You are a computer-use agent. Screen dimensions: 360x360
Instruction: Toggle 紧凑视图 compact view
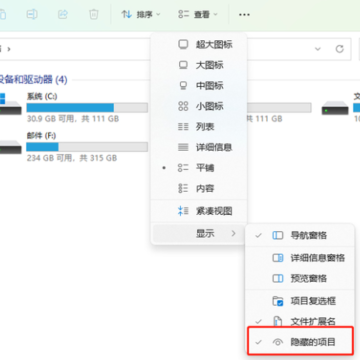(x=199, y=211)
